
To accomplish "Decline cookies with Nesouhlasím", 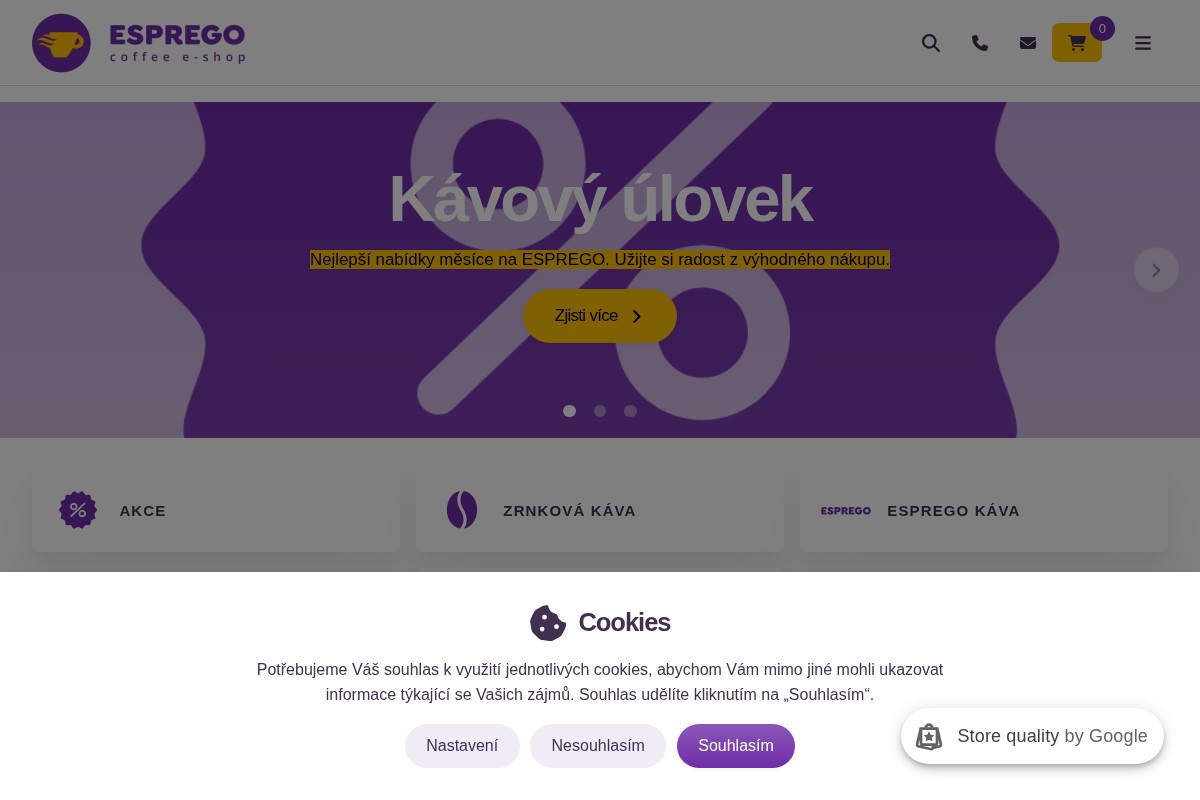I will (598, 746).
